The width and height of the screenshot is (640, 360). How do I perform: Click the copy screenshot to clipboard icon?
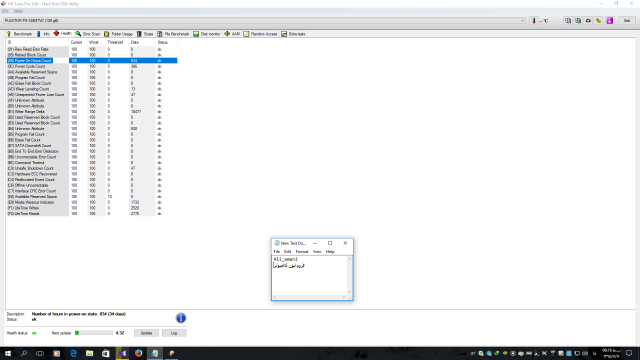pos(578,20)
